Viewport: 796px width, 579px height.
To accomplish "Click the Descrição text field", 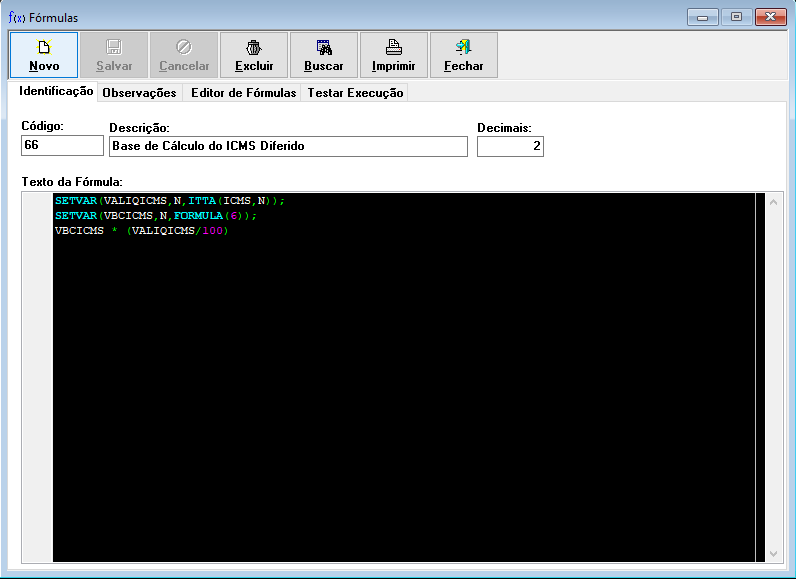I will 288,146.
